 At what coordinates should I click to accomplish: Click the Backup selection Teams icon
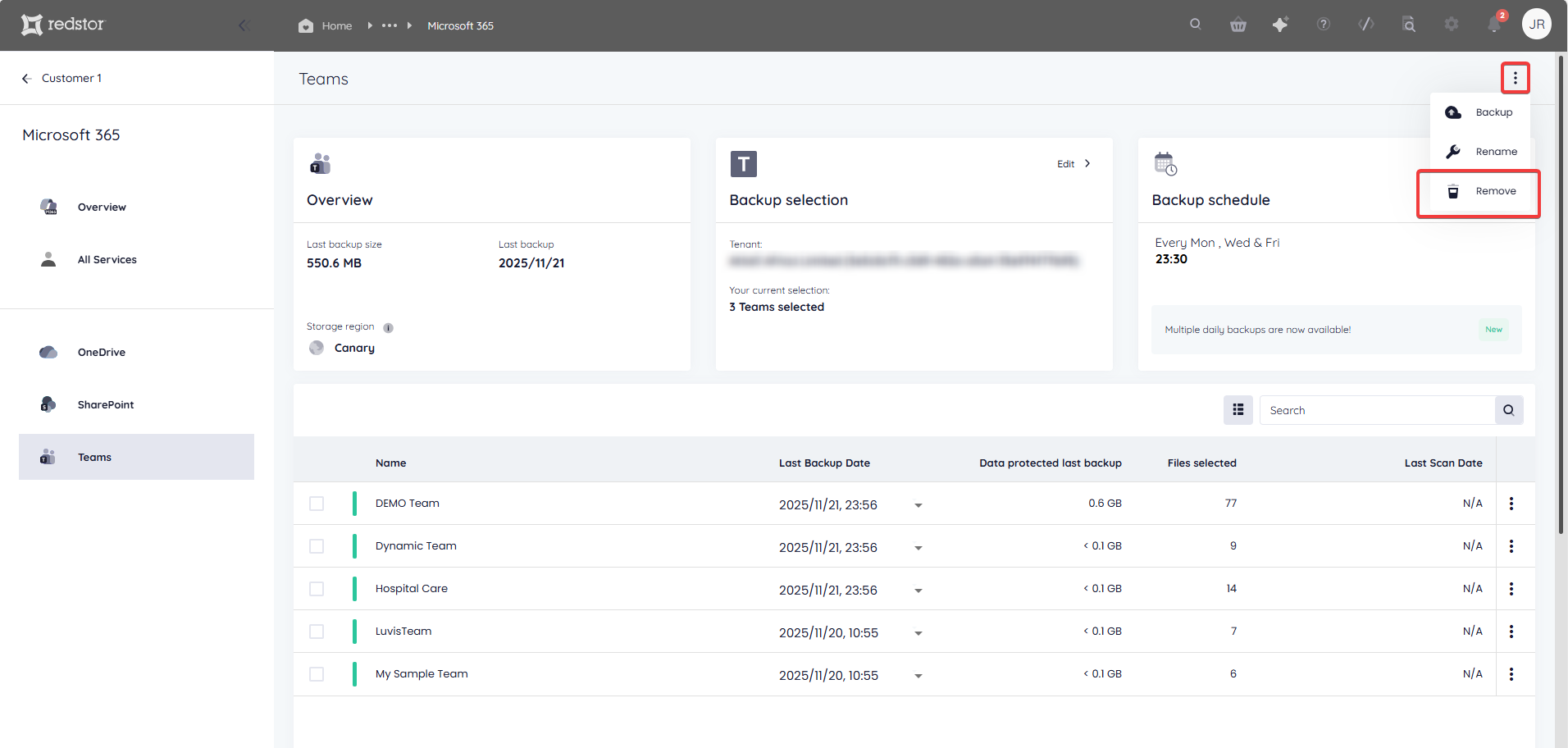744,164
